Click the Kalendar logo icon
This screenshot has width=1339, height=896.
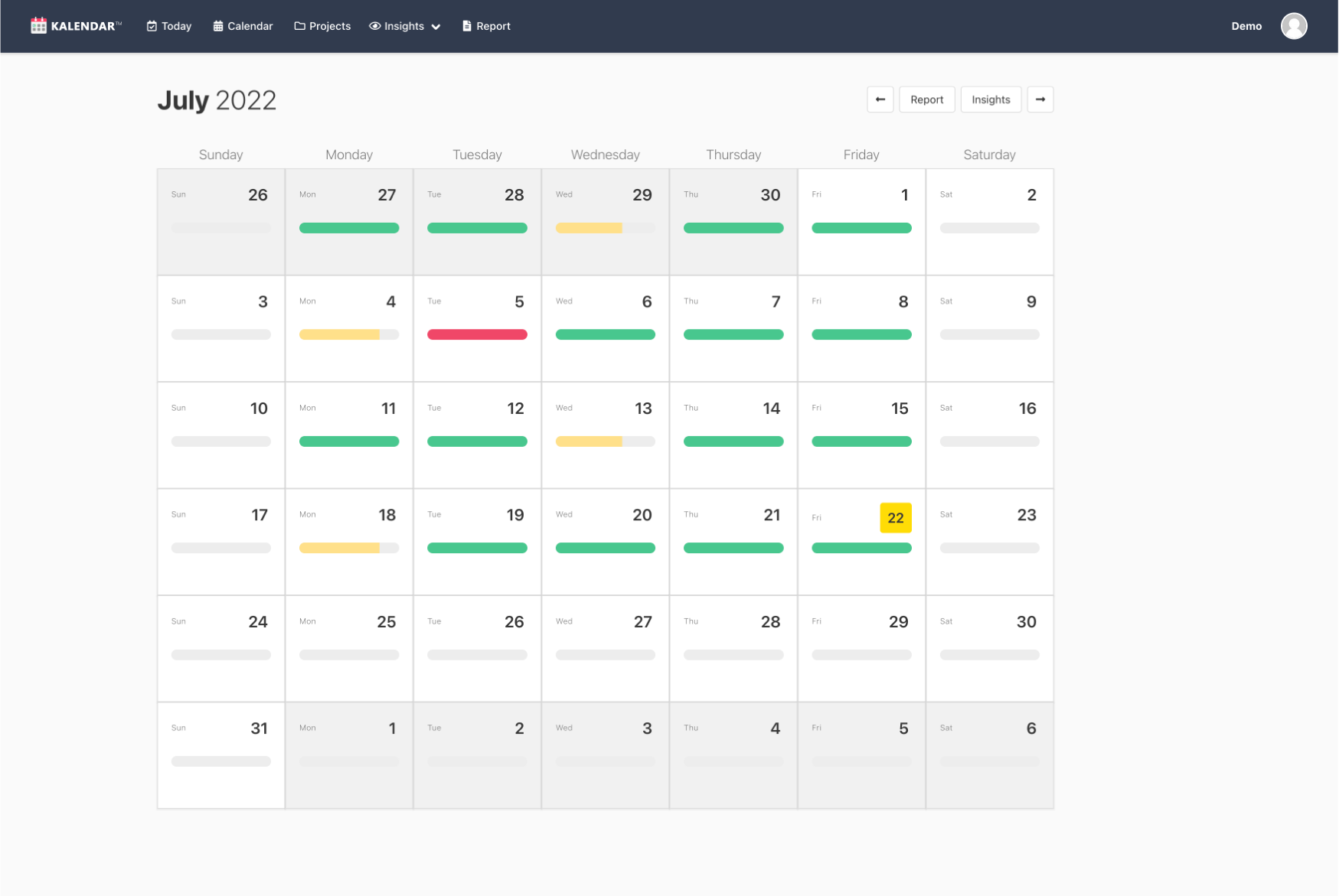(38, 26)
